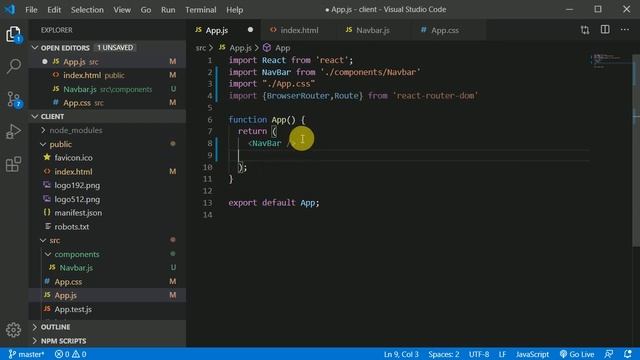Click the App symbol in breadcrumb
Screen dimensions: 640x360
tap(277, 48)
